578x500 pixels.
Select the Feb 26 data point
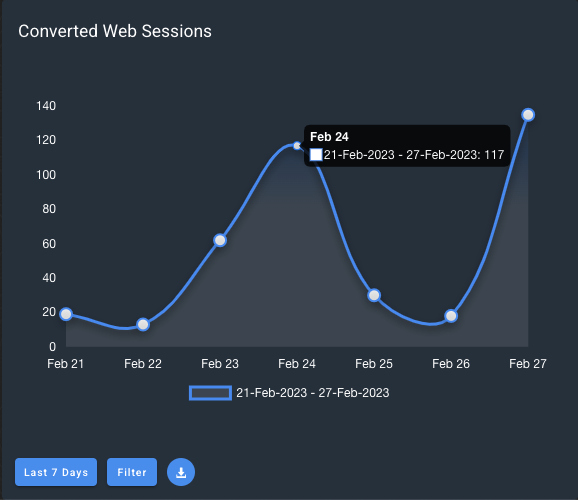pyautogui.click(x=451, y=316)
